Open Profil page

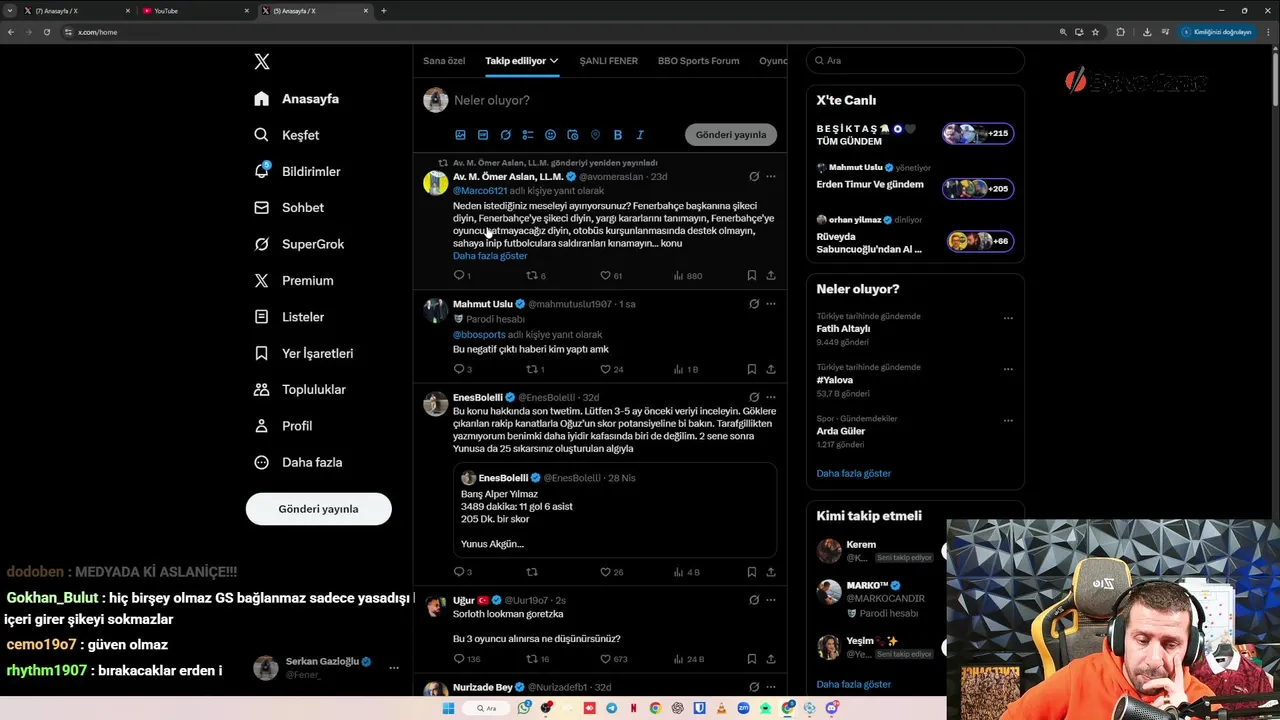tap(283, 426)
